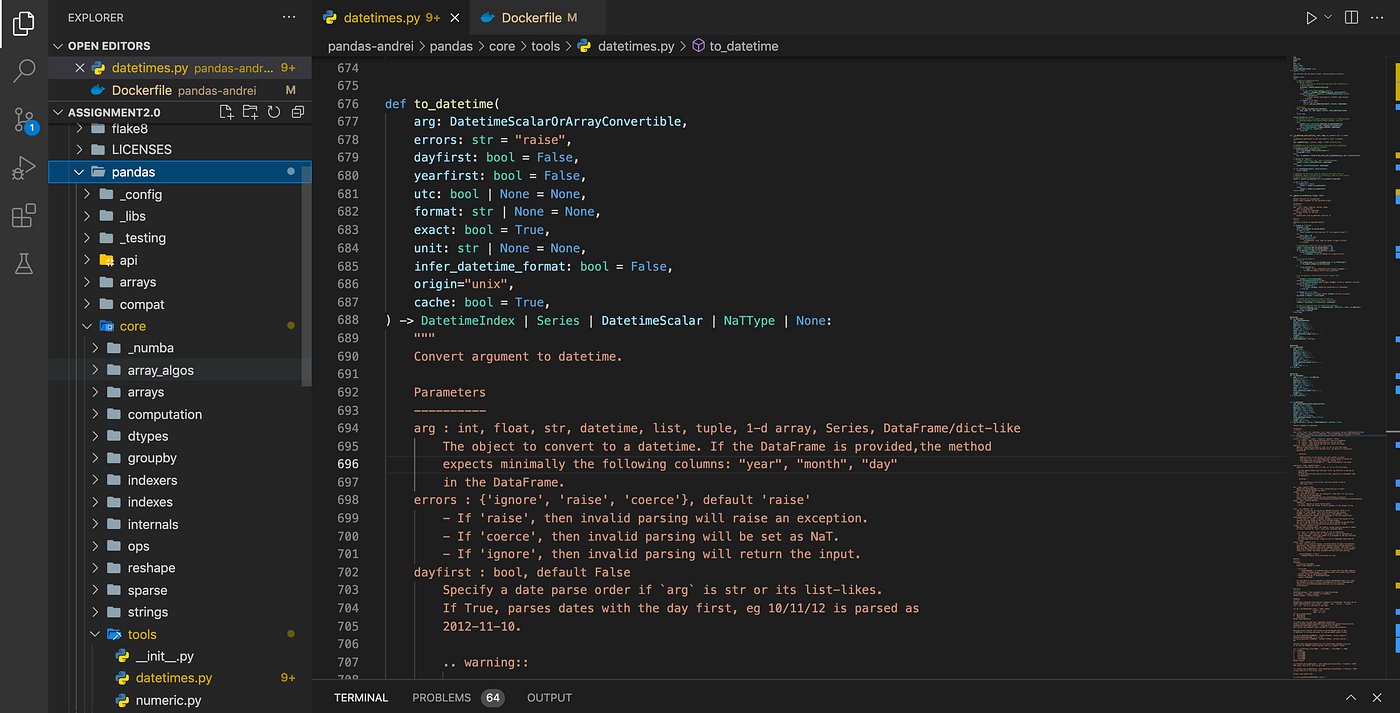Open tools in the breadcrumb bar
1400x713 pixels.
point(546,45)
